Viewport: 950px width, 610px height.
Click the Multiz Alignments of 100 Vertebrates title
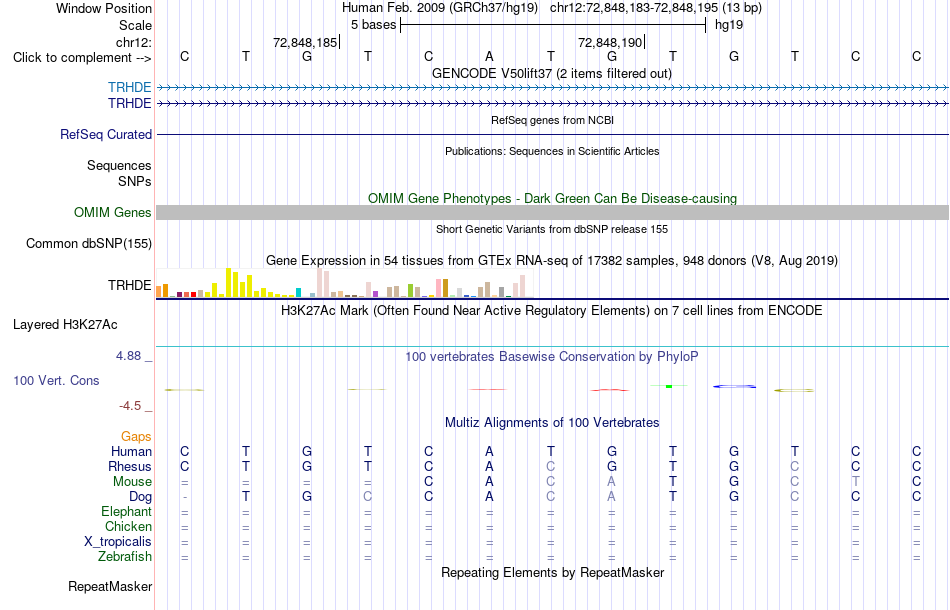(x=552, y=422)
